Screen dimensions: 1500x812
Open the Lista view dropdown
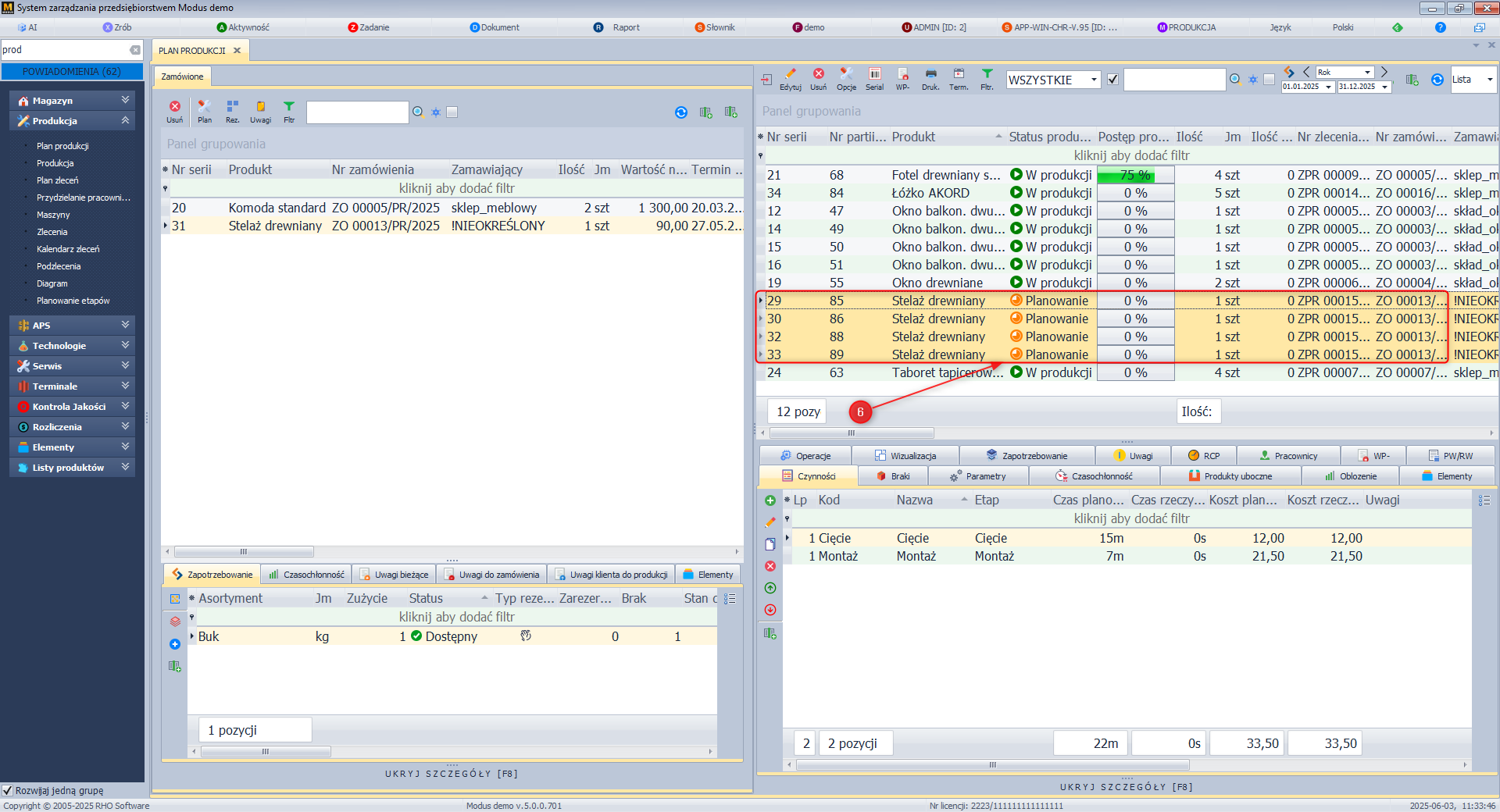tap(1489, 80)
